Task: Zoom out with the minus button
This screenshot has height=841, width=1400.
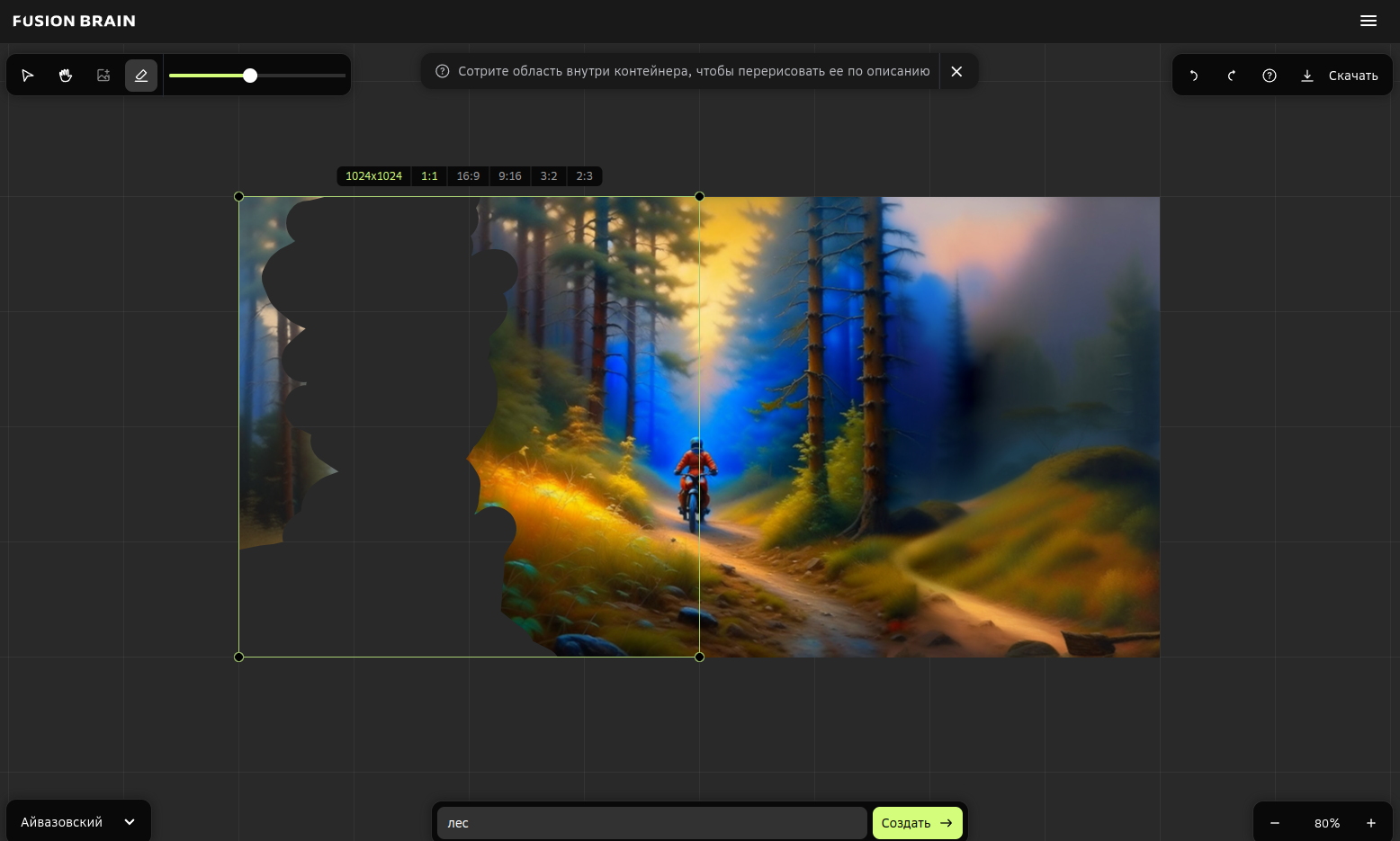Action: coord(1275,823)
